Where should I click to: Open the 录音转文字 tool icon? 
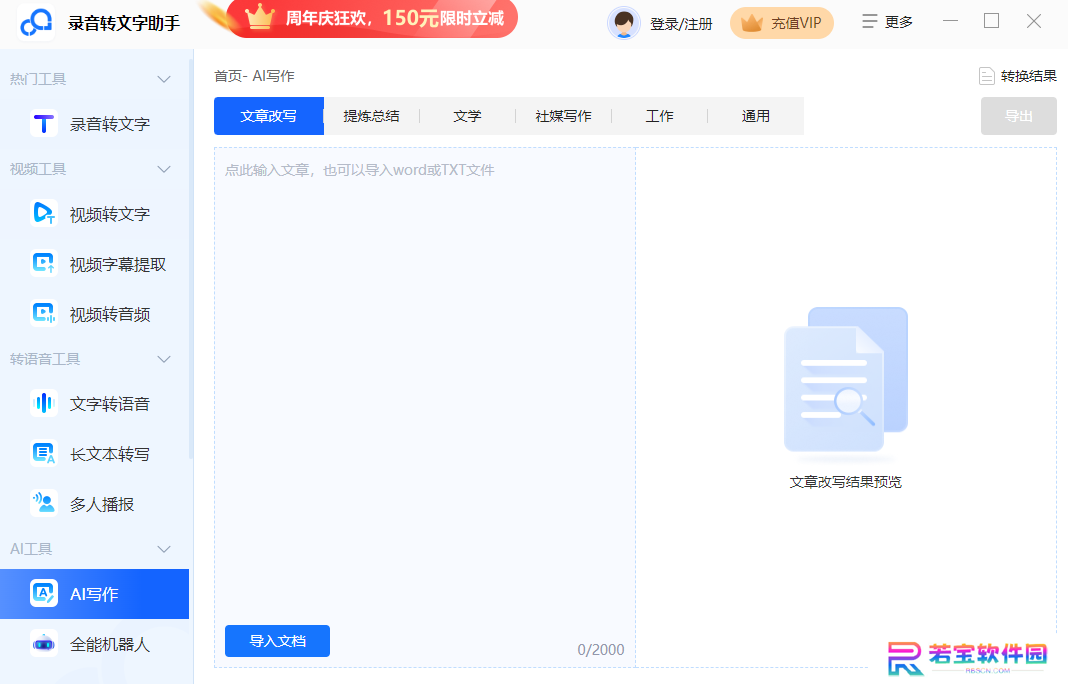pyautogui.click(x=44, y=124)
